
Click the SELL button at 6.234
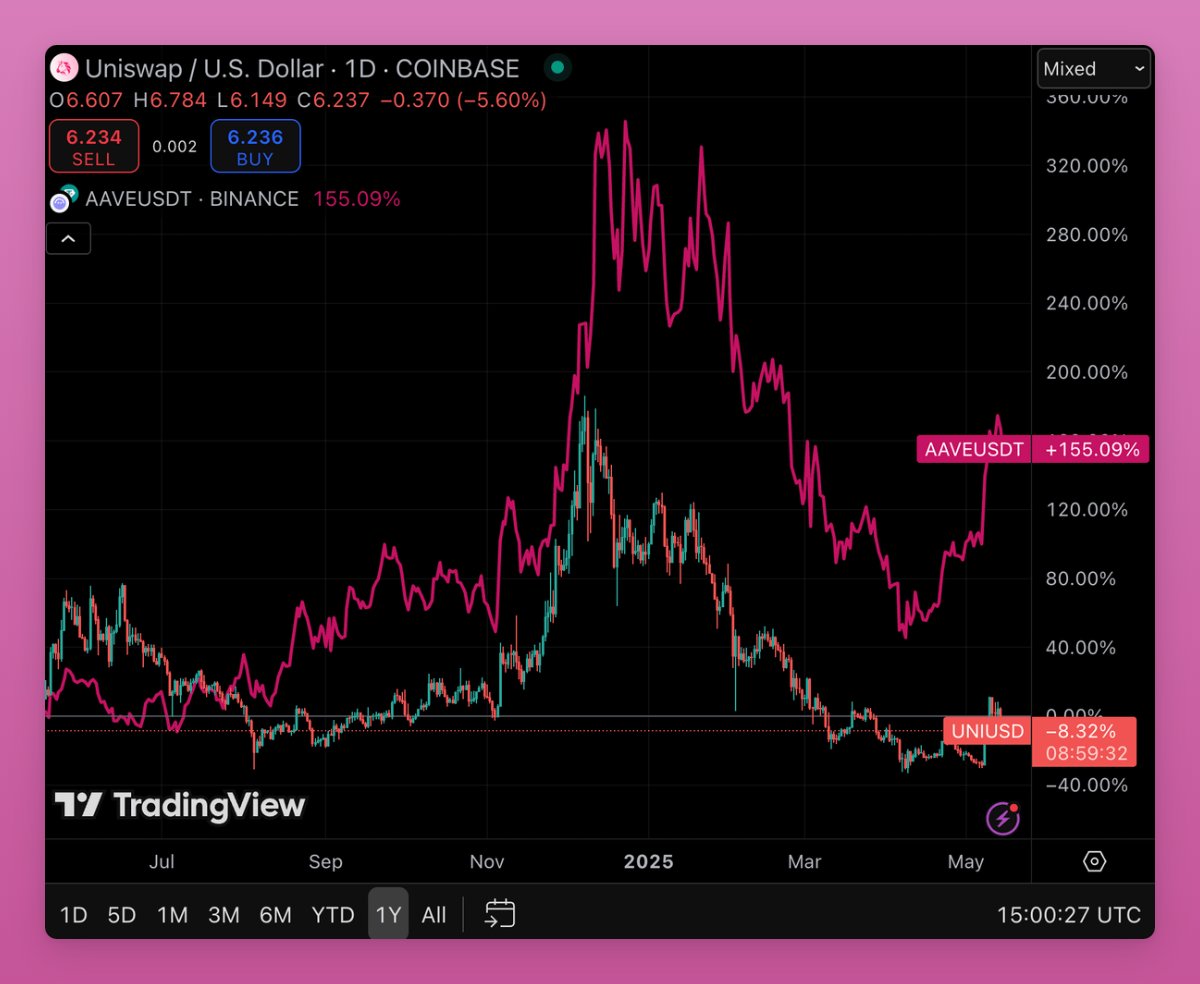(93, 146)
